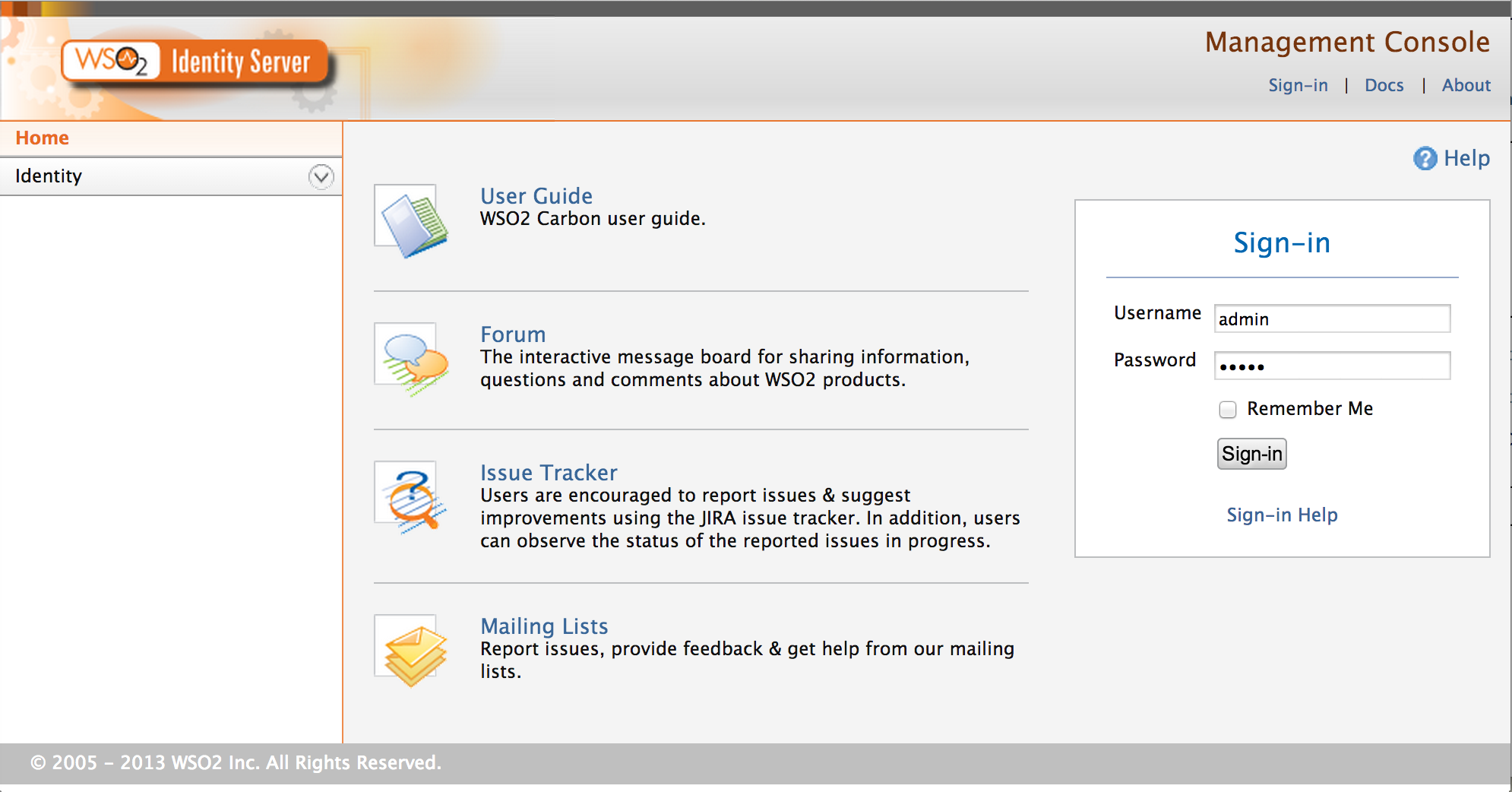The height and width of the screenshot is (792, 1512).
Task: Expand the Identity menu chevron
Action: pos(321,176)
